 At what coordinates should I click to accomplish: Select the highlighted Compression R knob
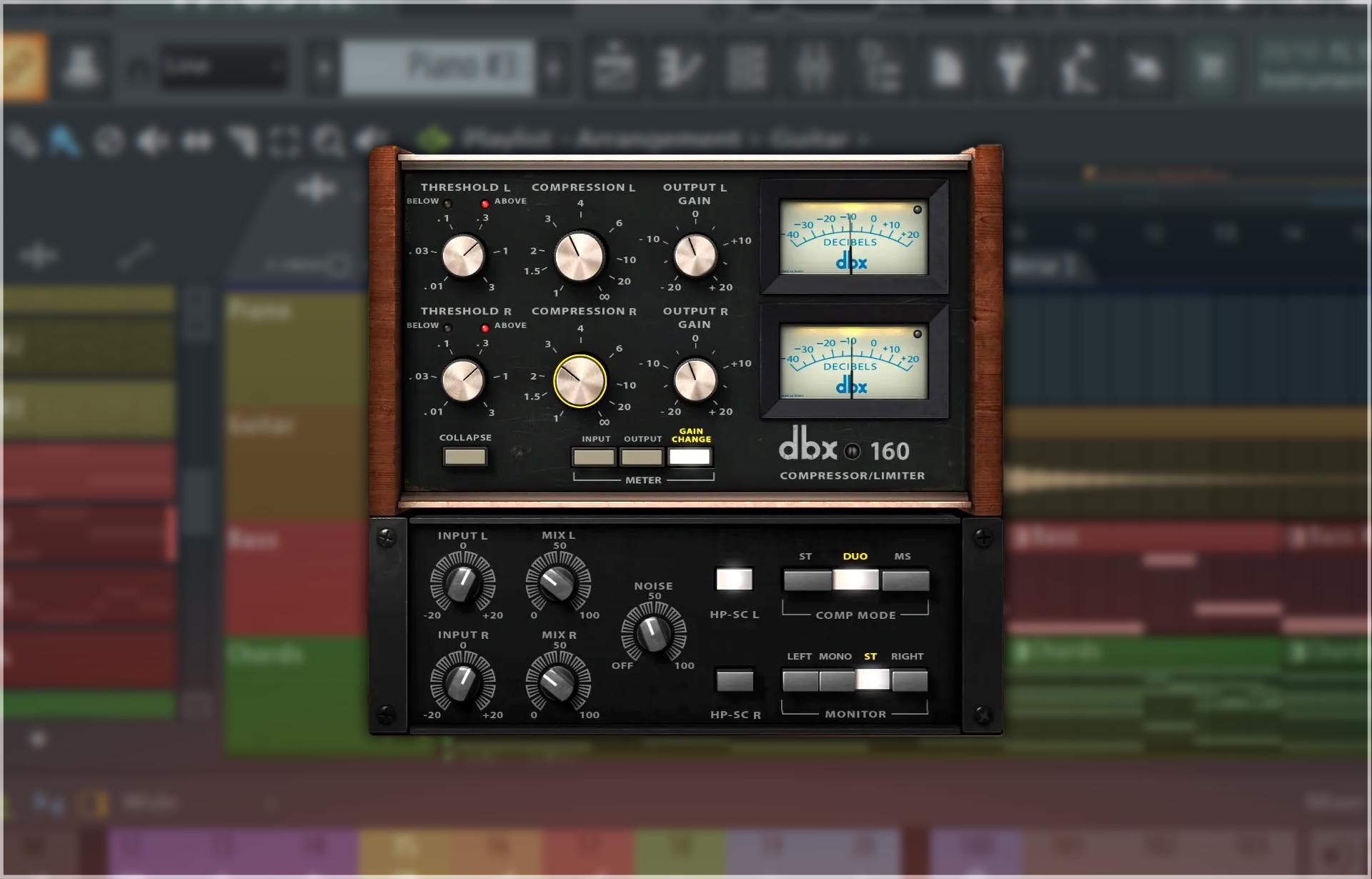580,381
